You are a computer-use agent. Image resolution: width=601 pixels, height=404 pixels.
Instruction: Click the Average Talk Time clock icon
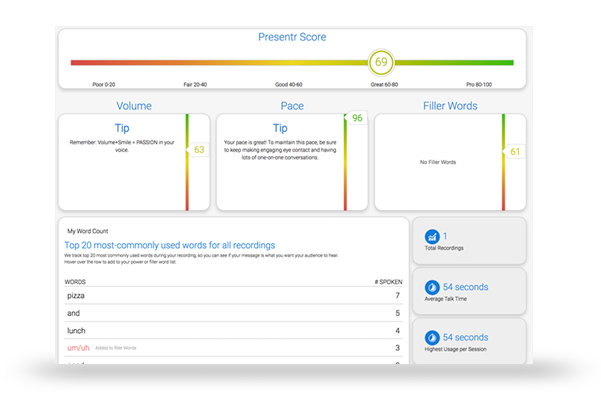(x=432, y=287)
